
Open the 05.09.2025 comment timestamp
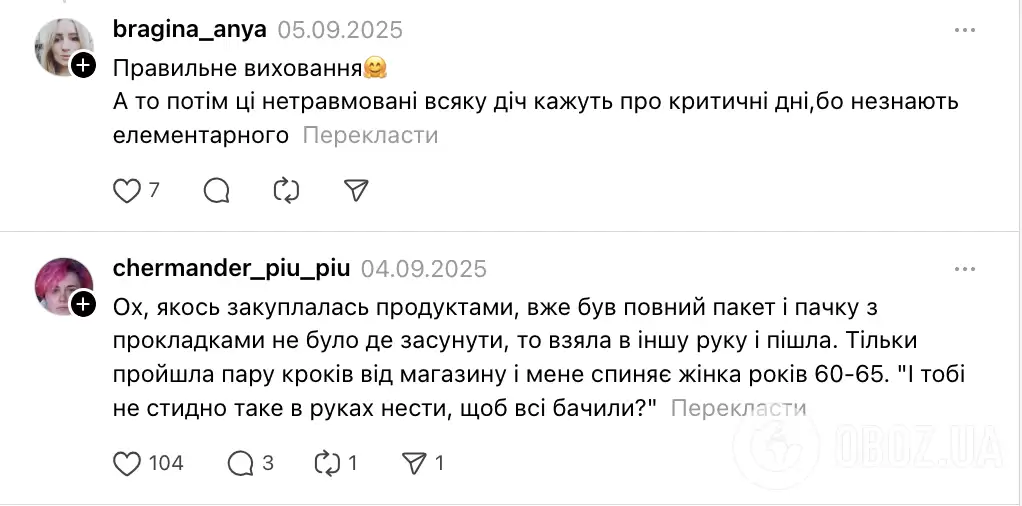[x=340, y=30]
